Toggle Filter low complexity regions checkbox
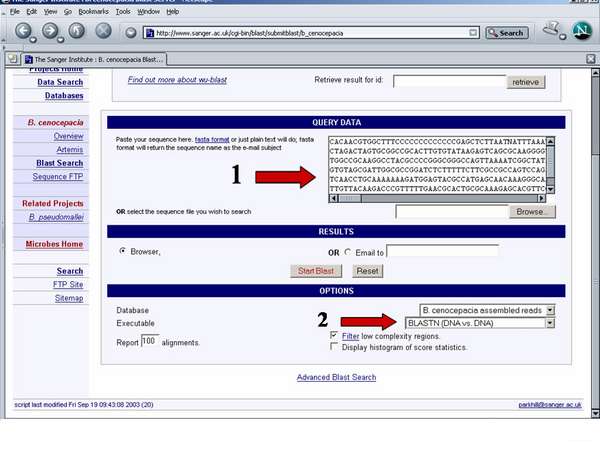The image size is (600, 450). click(x=333, y=337)
